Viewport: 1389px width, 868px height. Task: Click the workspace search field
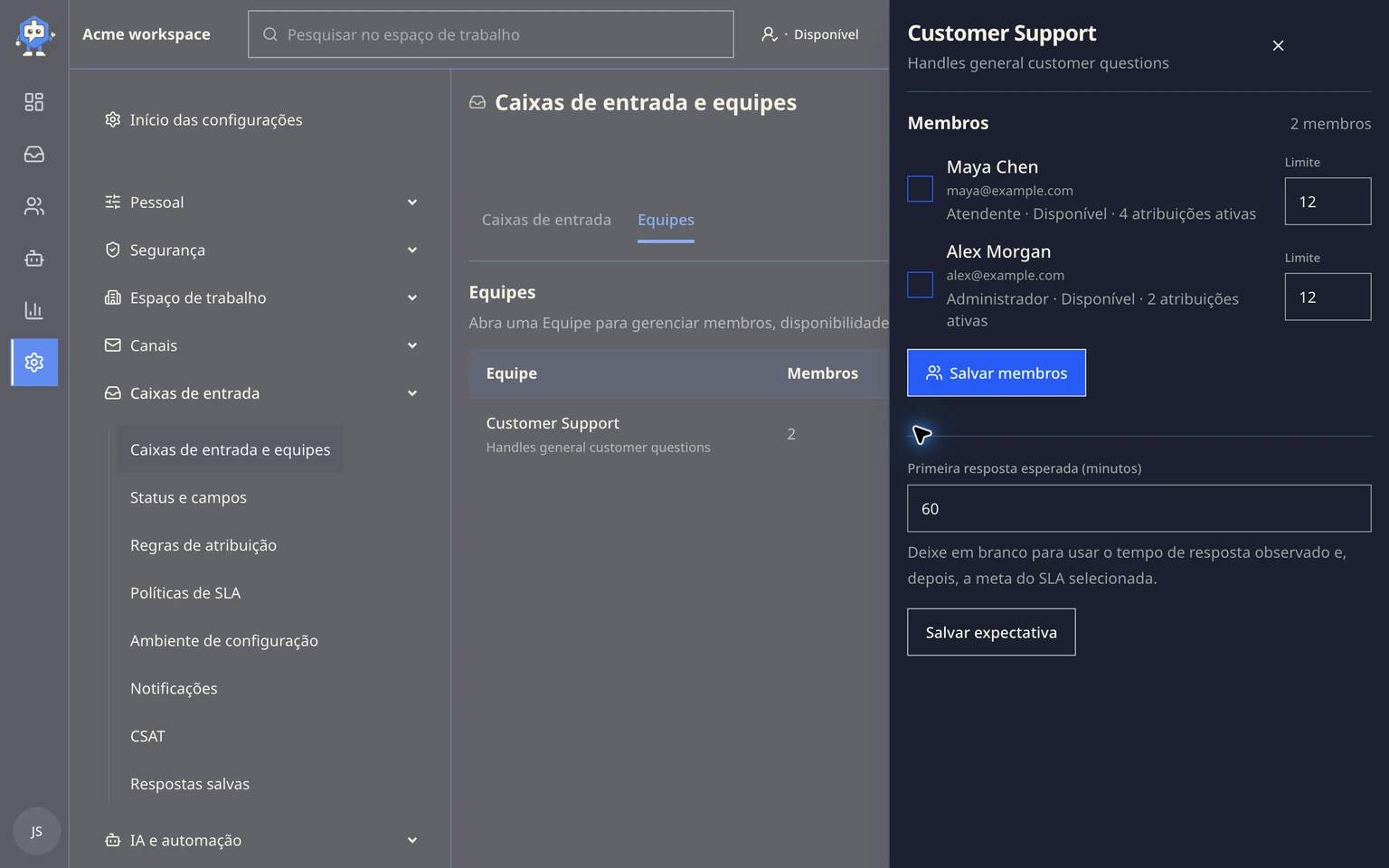click(491, 34)
